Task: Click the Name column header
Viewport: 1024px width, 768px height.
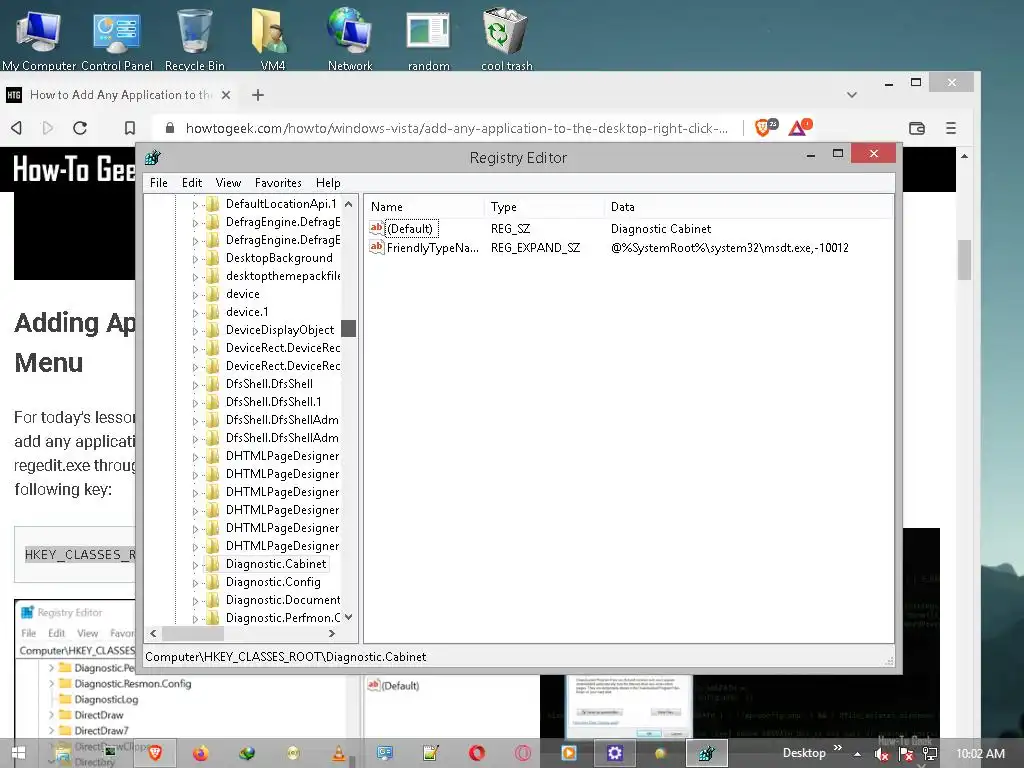Action: [424, 206]
